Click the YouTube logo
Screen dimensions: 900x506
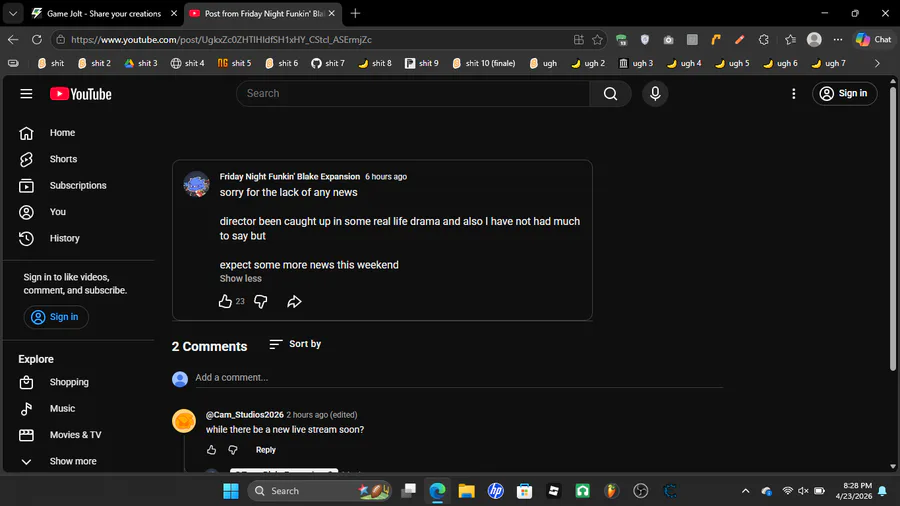[80, 94]
